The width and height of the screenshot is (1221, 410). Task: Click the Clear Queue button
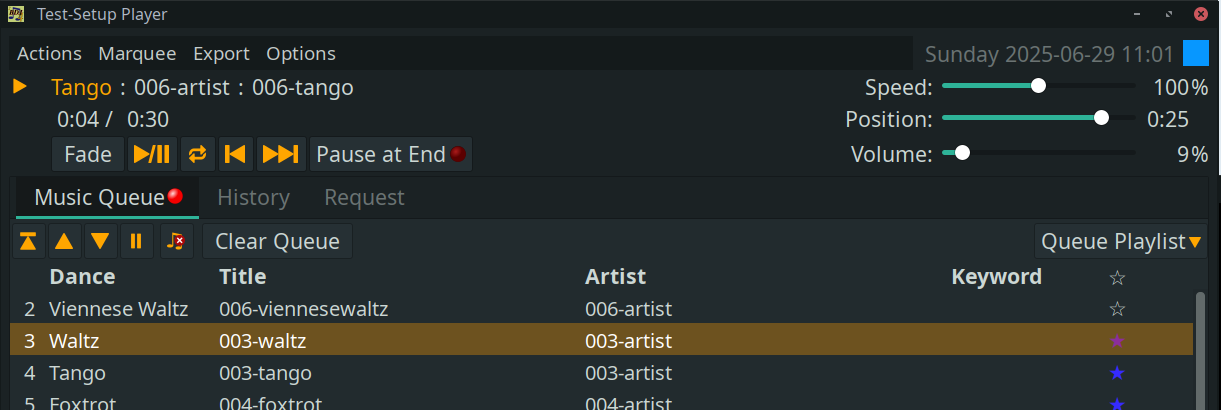(x=277, y=241)
